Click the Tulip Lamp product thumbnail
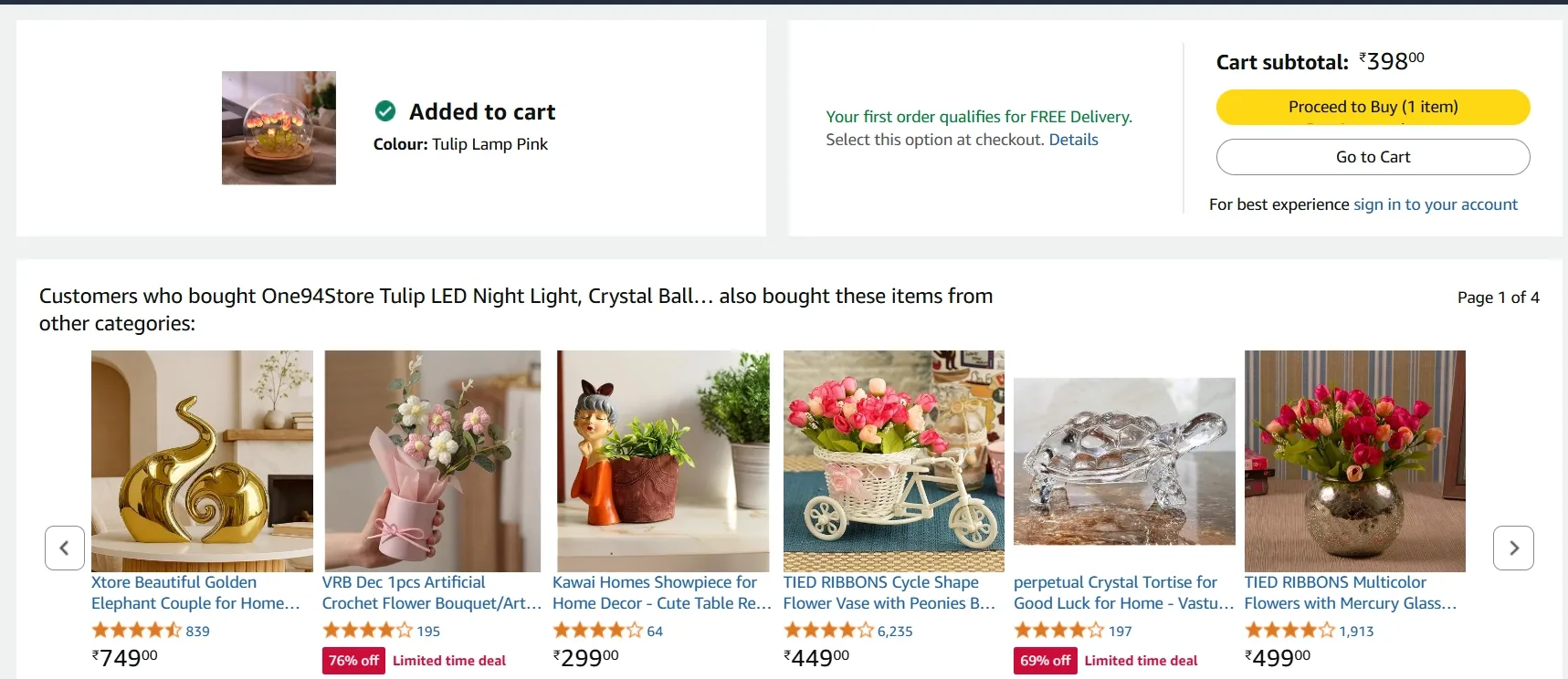Screen dimensions: 1568x679 [279, 128]
